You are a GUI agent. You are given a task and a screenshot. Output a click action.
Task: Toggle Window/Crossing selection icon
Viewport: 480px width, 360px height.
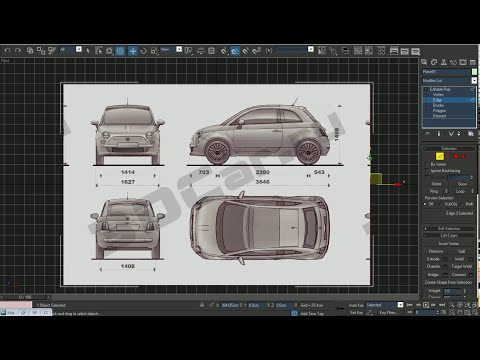point(120,51)
